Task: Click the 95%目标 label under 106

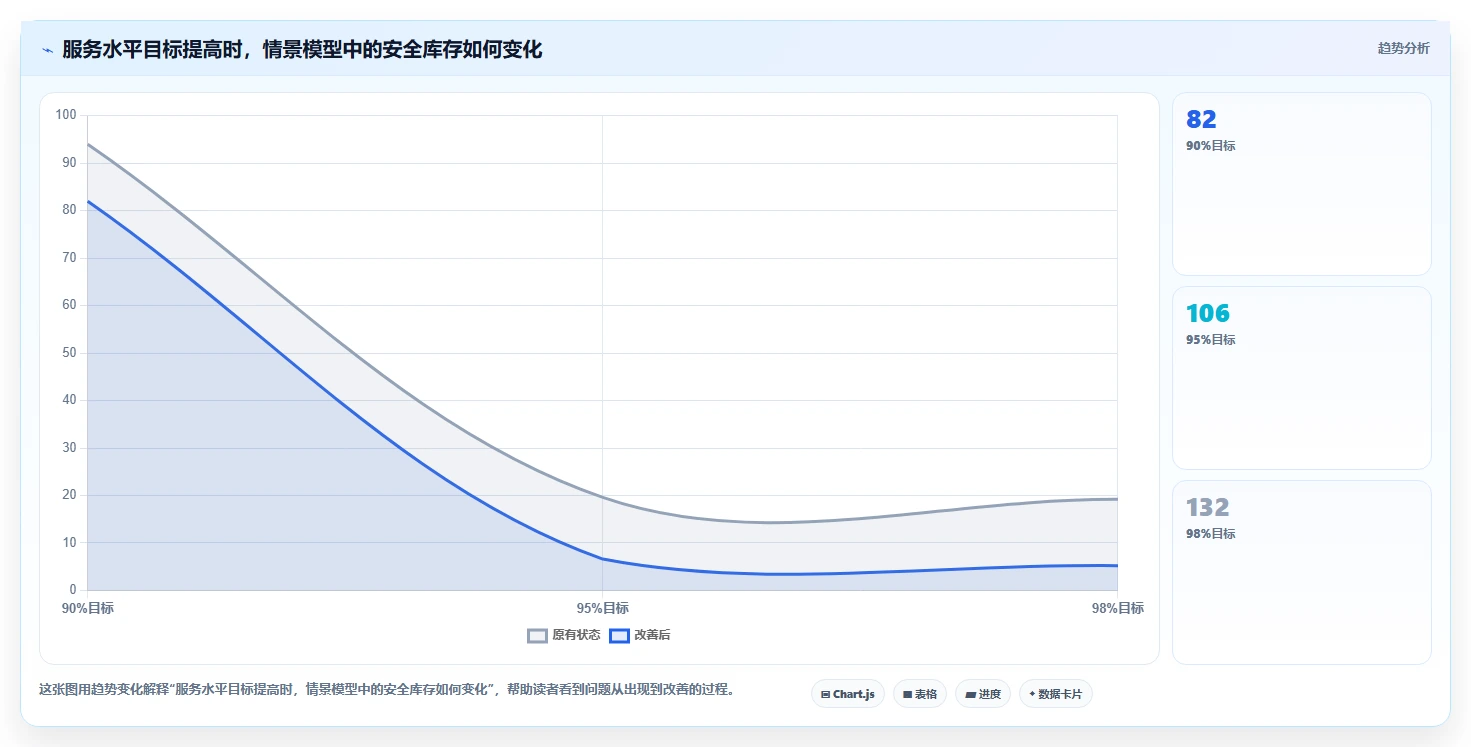Action: pos(1210,340)
